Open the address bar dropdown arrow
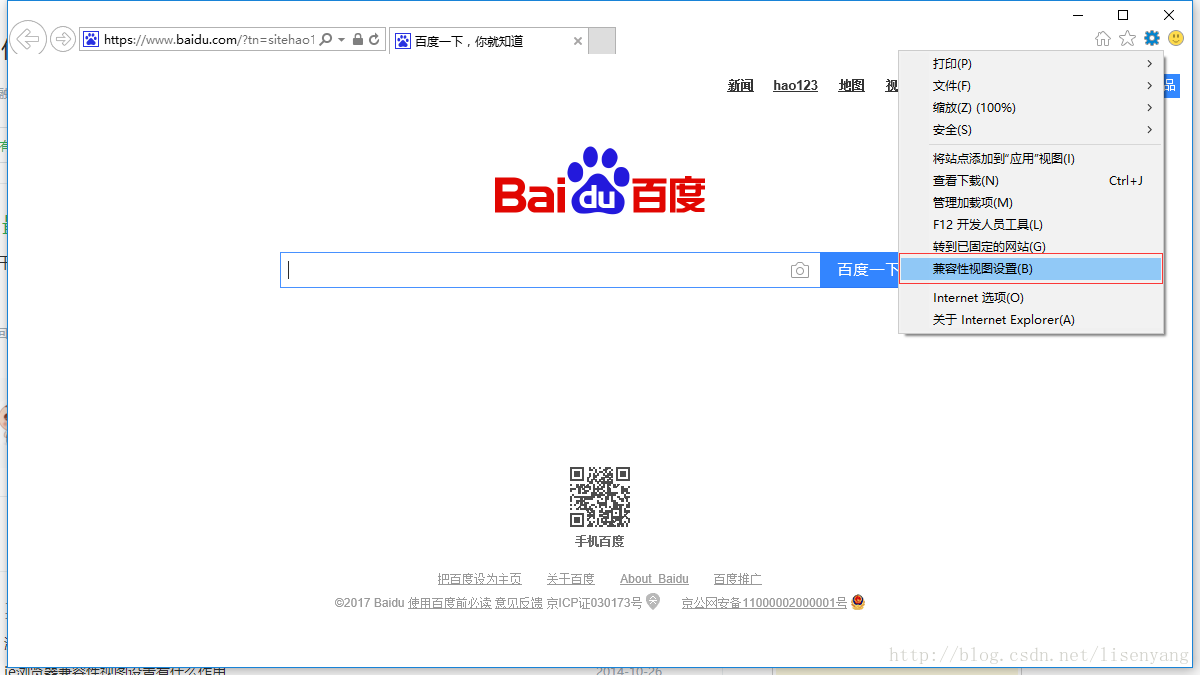Image resolution: width=1200 pixels, height=675 pixels. (x=342, y=40)
